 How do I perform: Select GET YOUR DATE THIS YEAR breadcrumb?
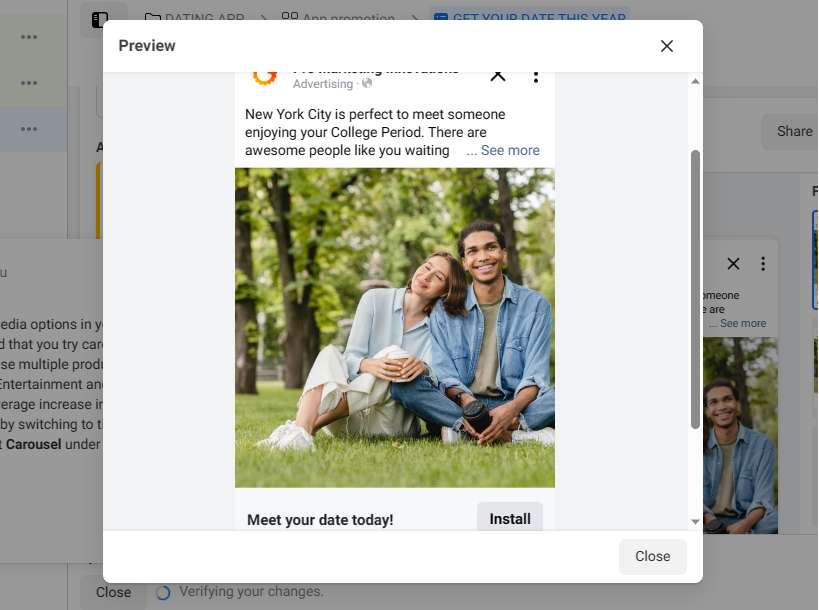click(529, 19)
